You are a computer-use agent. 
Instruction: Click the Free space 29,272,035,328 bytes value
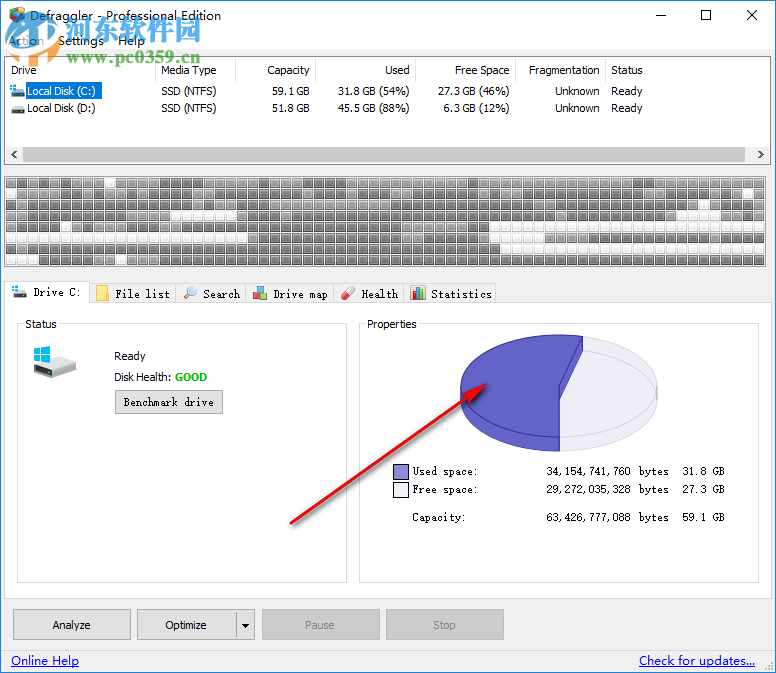click(x=607, y=490)
